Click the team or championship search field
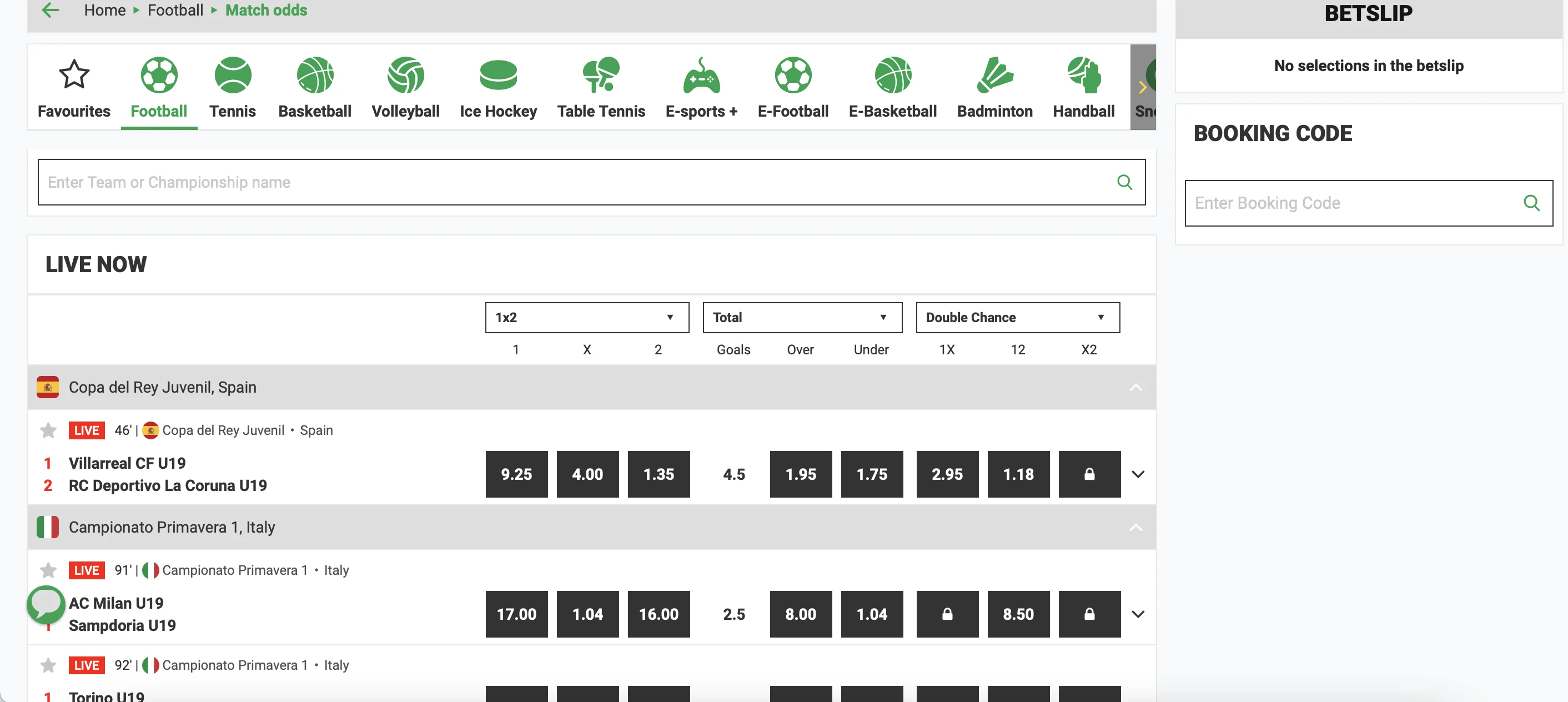1568x702 pixels. click(591, 182)
